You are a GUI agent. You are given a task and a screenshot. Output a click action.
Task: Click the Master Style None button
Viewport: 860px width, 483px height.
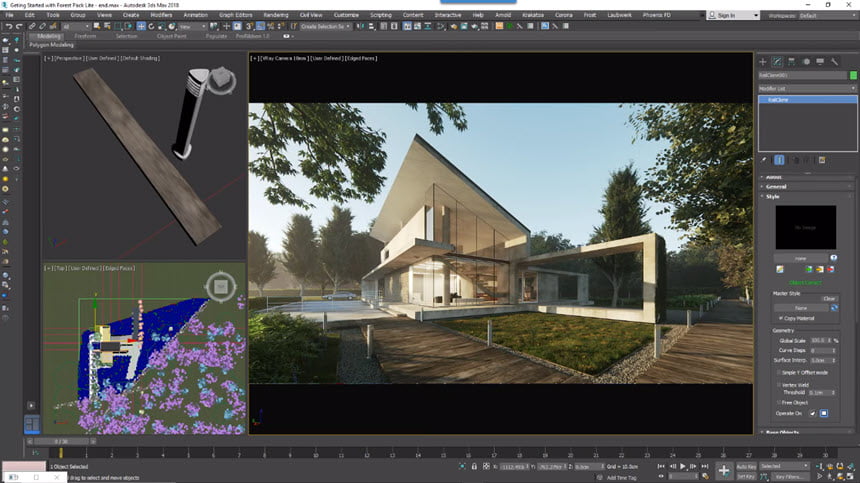(x=801, y=308)
